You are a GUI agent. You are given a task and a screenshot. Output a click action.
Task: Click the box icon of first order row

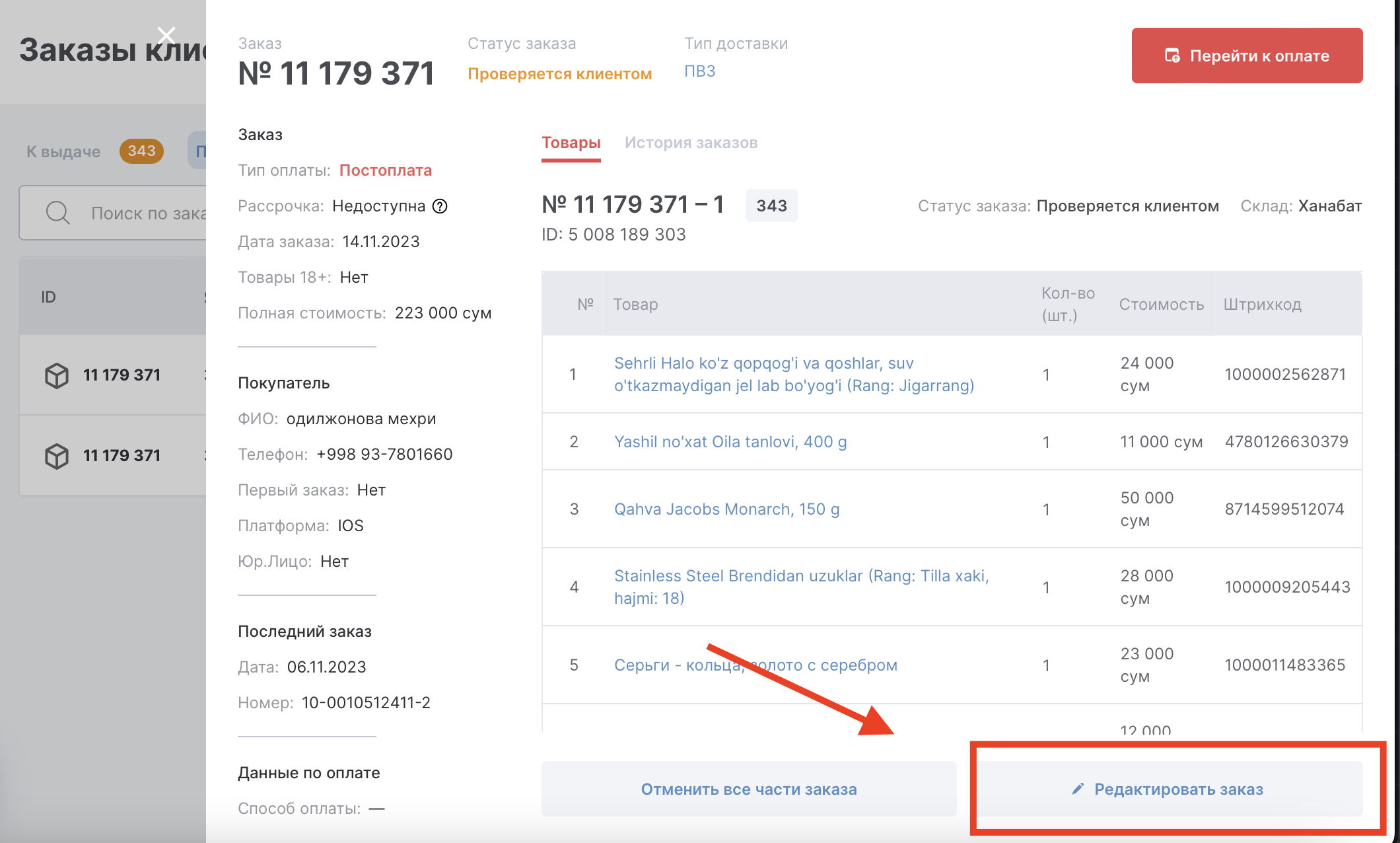click(x=57, y=375)
